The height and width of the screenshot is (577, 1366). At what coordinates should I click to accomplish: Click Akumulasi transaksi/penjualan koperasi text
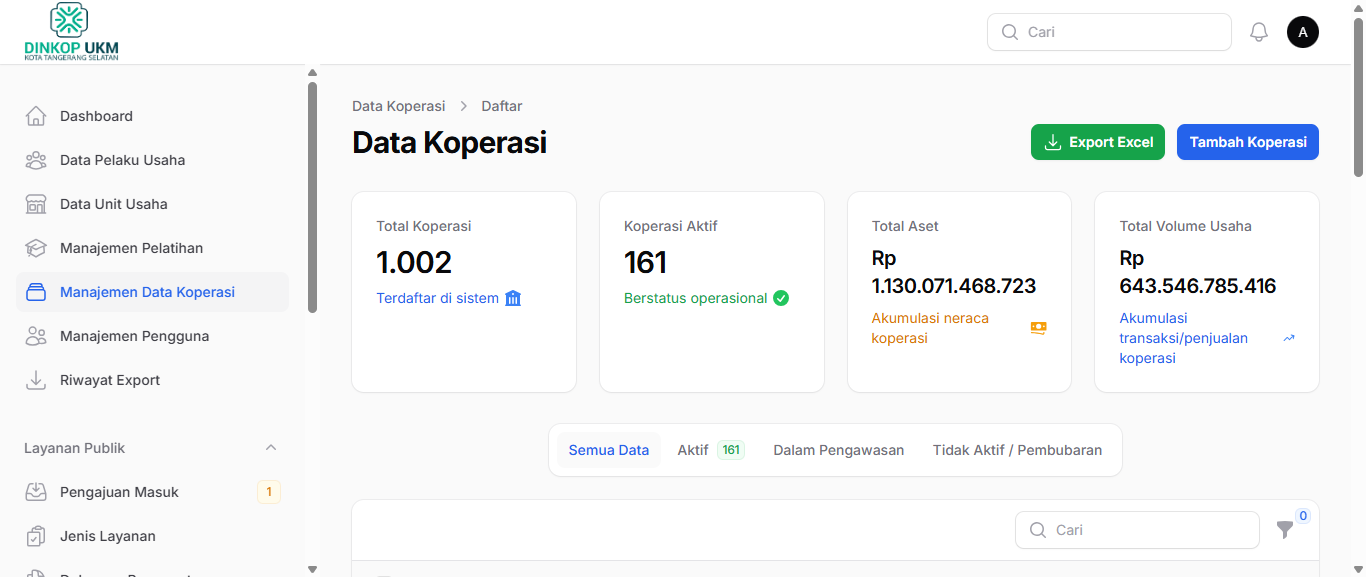pyautogui.click(x=1184, y=338)
